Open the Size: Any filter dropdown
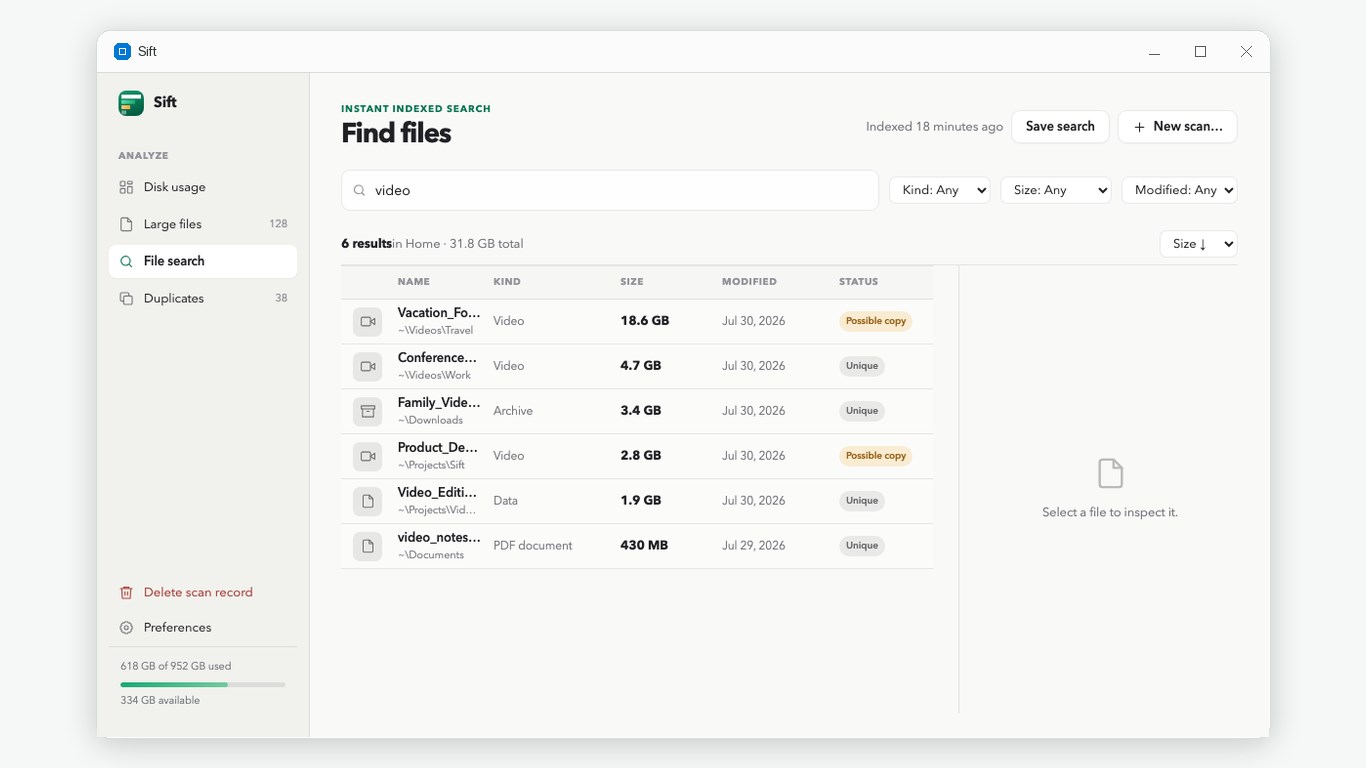The width and height of the screenshot is (1366, 768). [x=1056, y=190]
